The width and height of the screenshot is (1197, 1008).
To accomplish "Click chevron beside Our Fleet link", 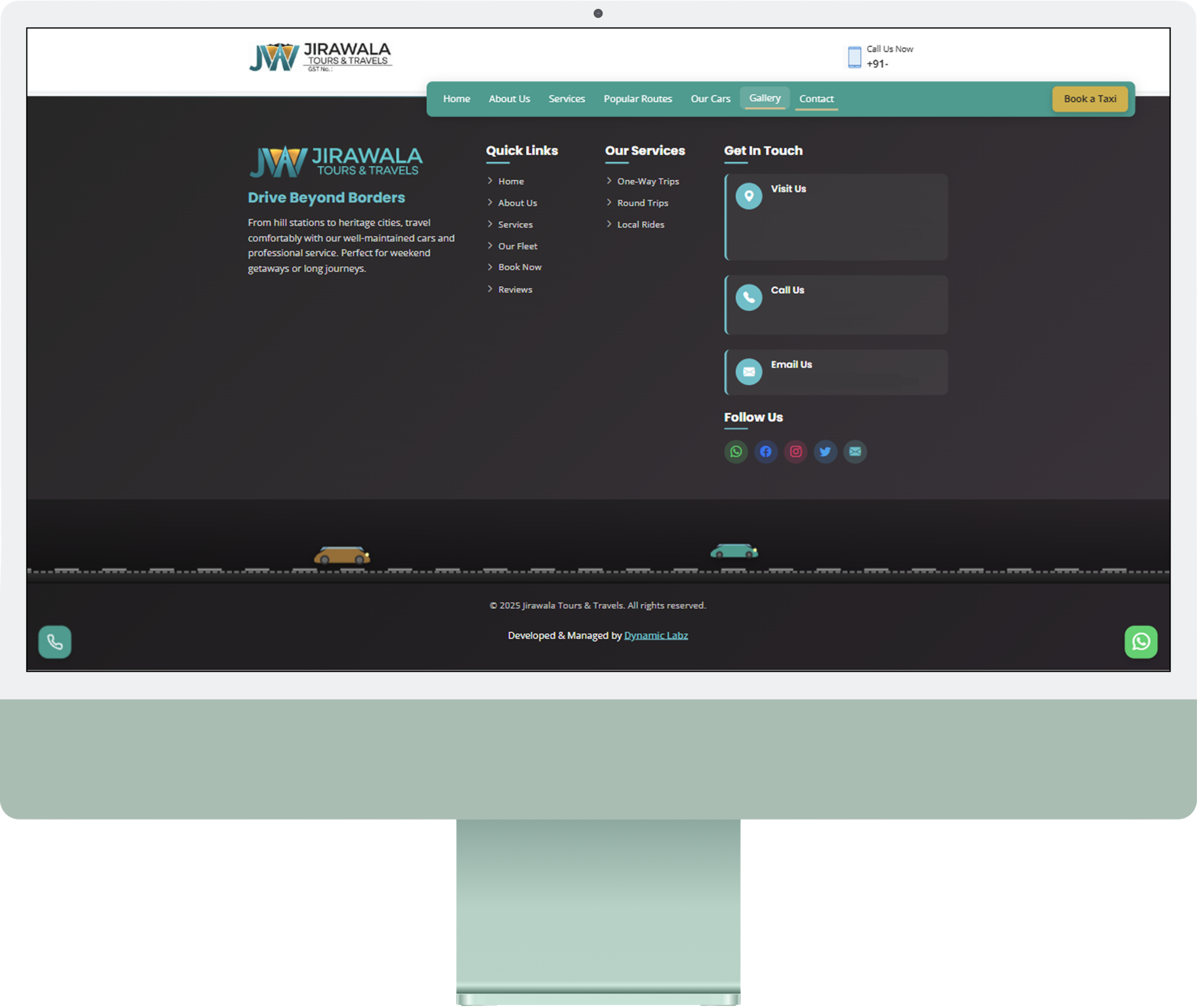I will [x=490, y=246].
